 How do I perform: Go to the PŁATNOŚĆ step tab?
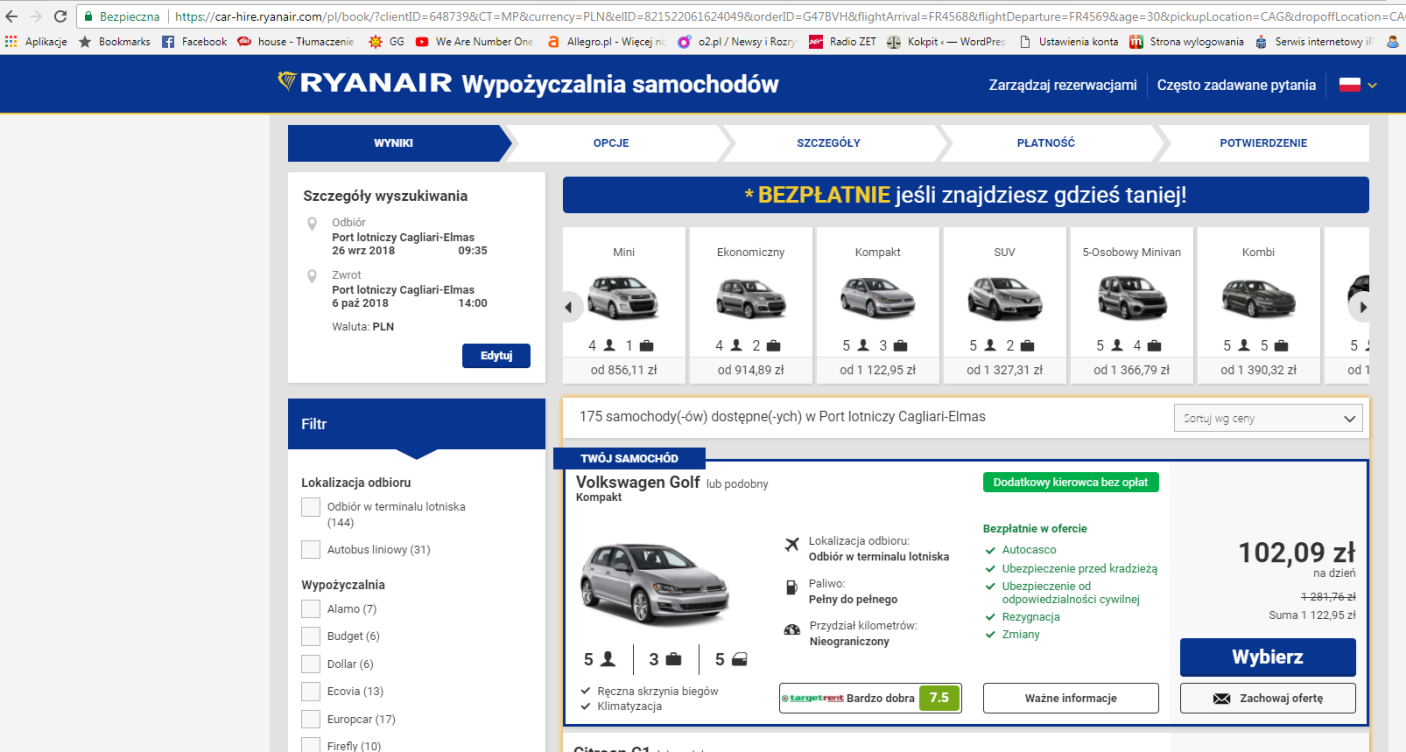1046,143
